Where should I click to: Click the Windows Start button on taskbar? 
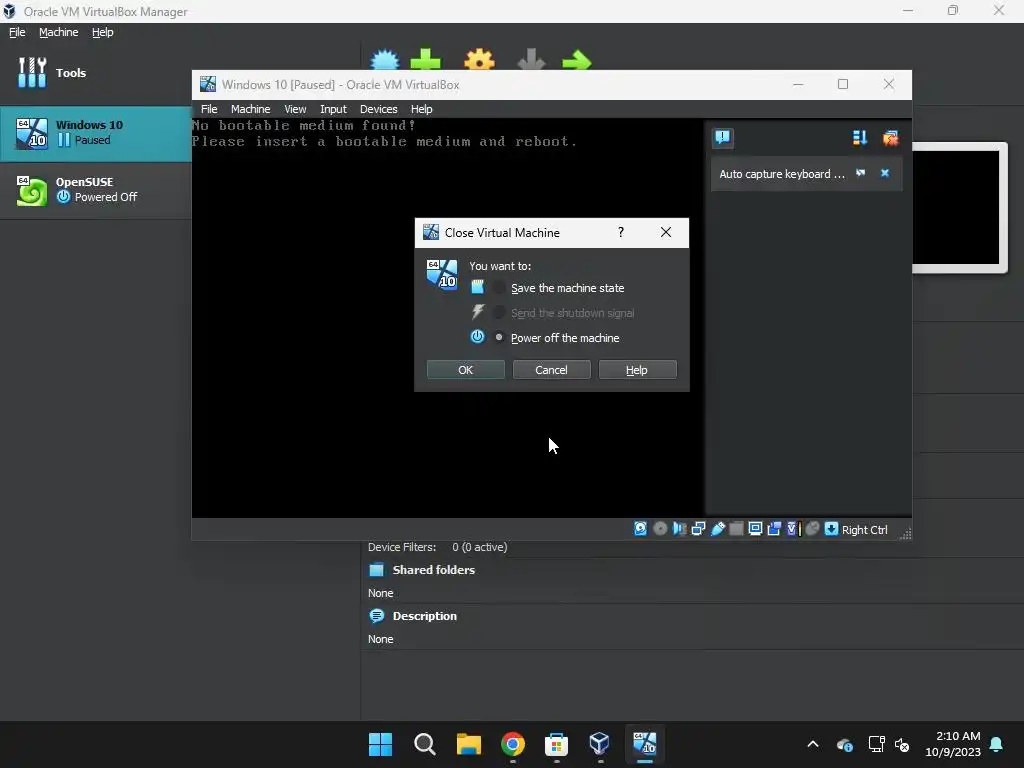(x=381, y=744)
